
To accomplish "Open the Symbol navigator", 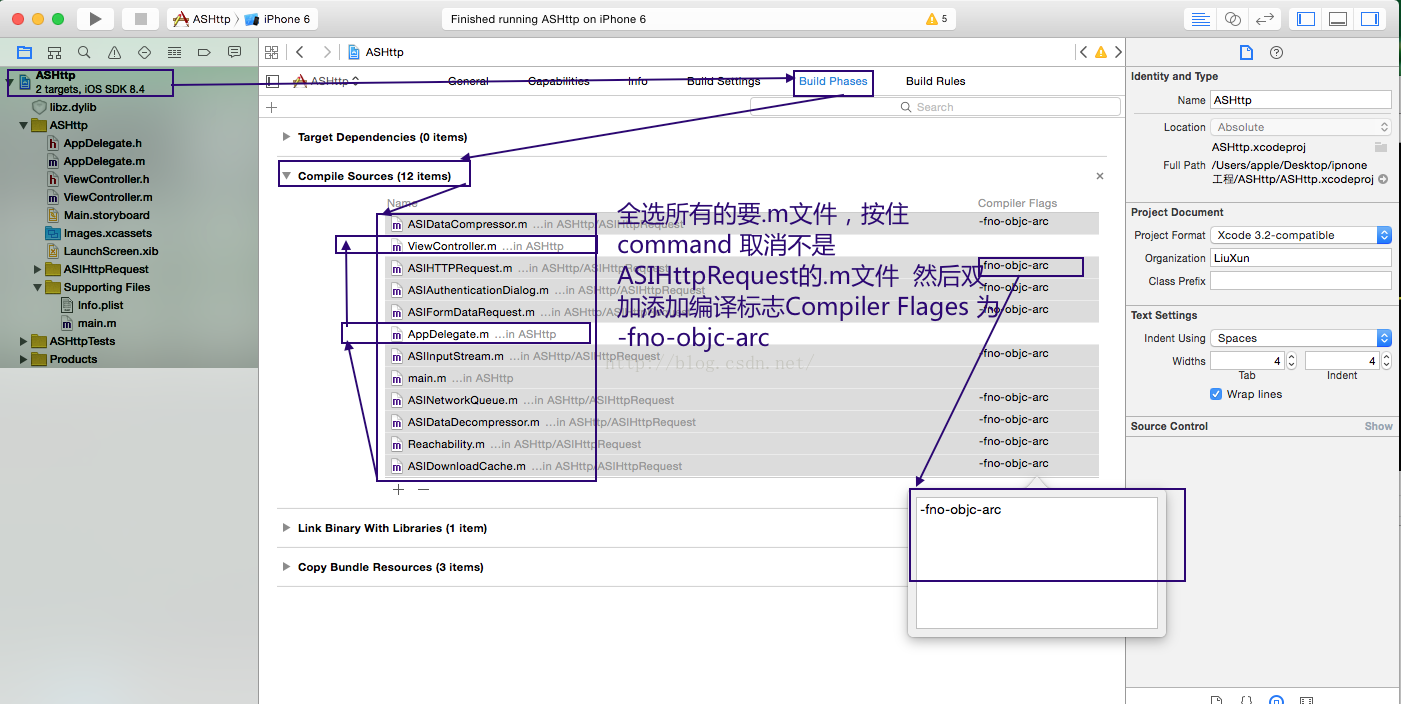I will point(54,52).
